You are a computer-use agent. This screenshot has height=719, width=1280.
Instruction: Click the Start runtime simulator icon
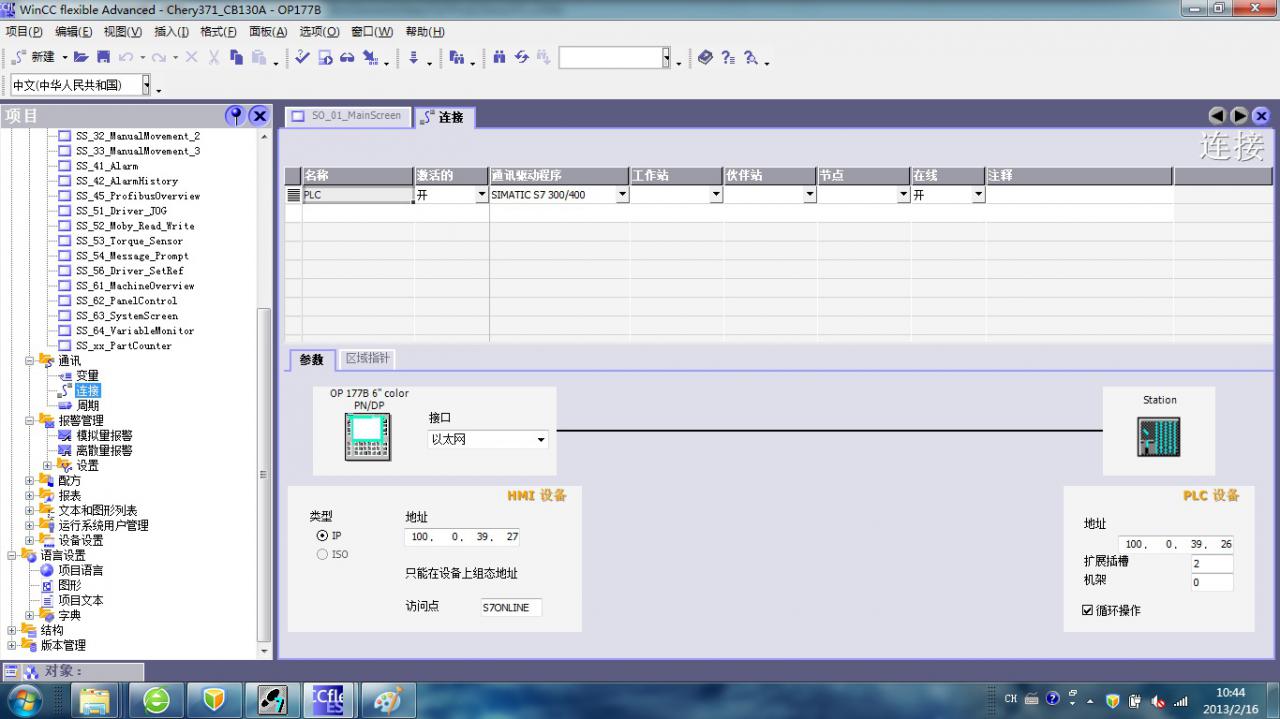(325, 58)
